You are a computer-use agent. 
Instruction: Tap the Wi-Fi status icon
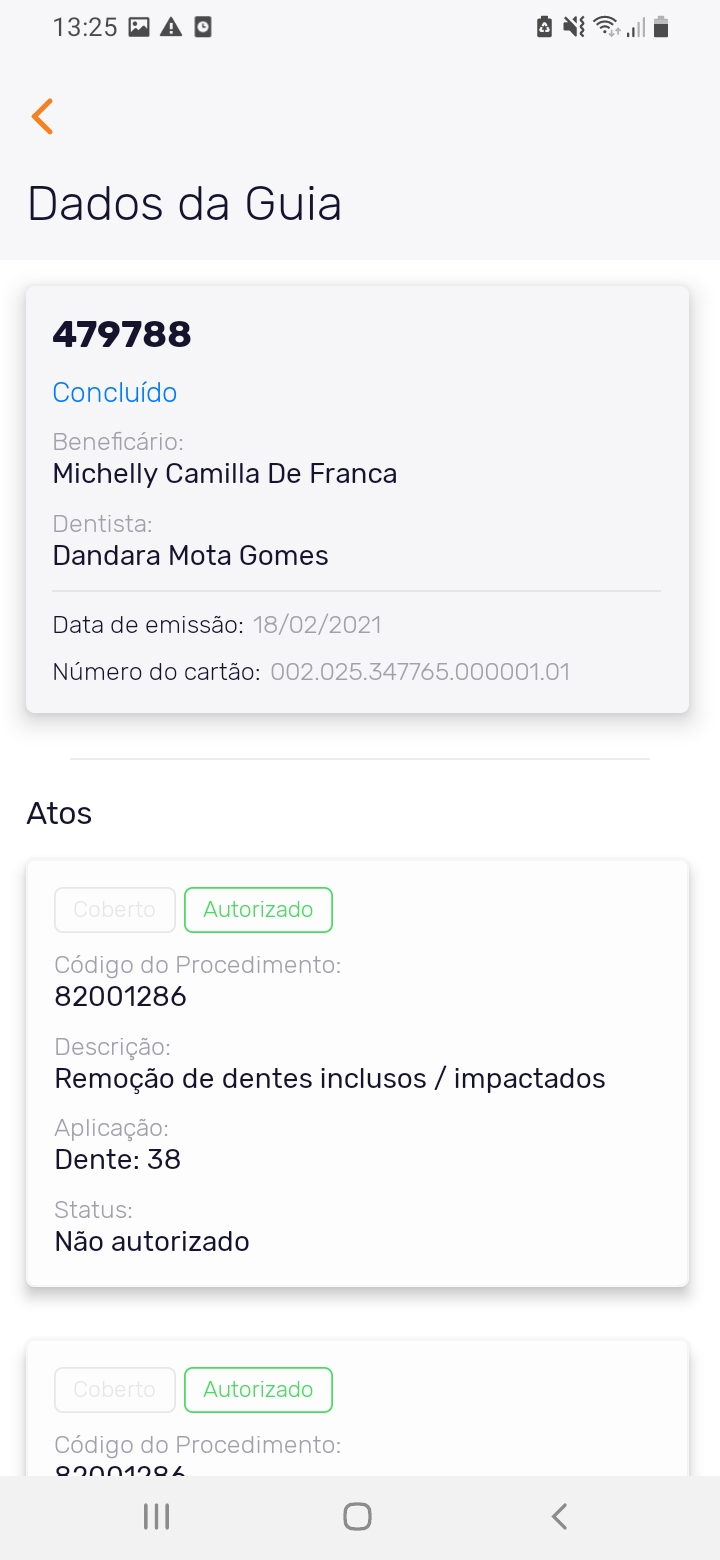coord(605,27)
